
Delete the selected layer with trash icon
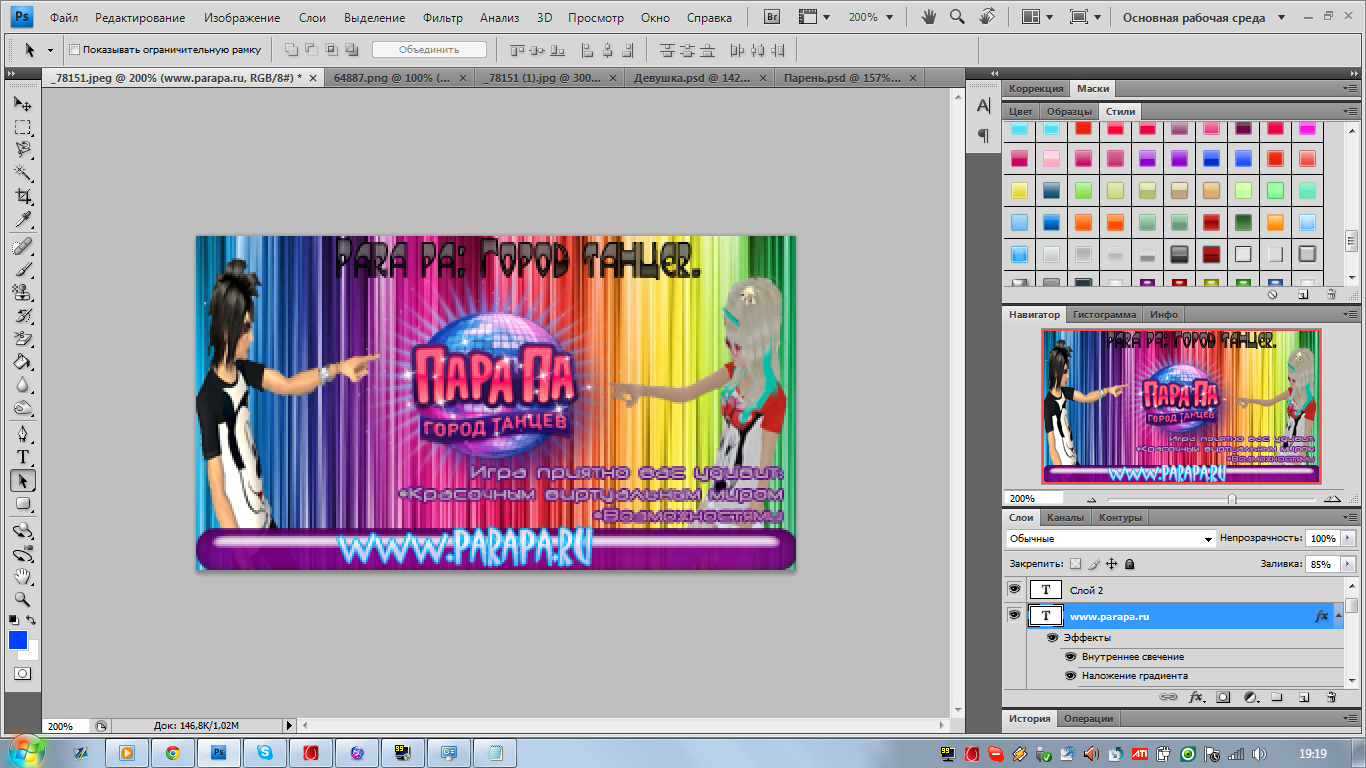point(1330,697)
